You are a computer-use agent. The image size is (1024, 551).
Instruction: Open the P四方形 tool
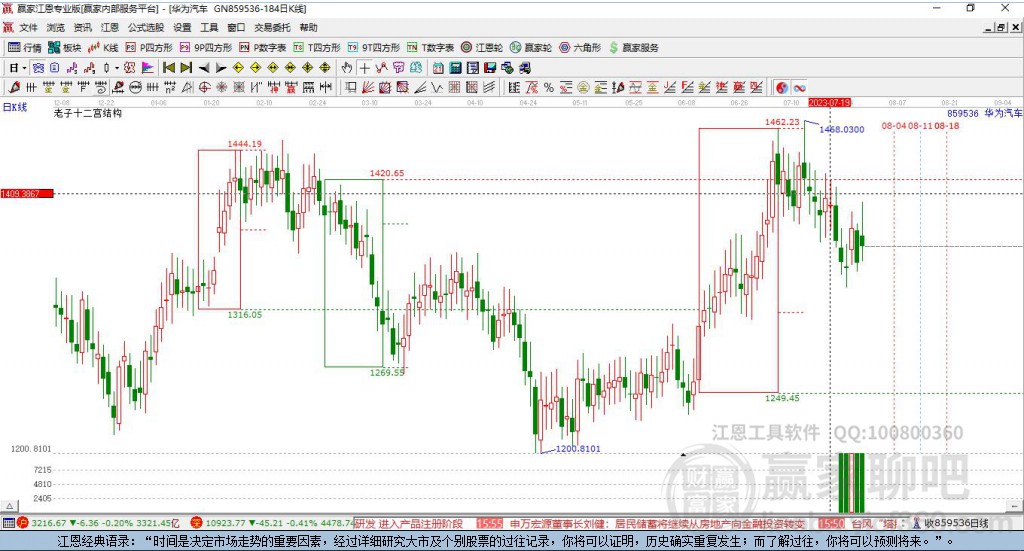(x=149, y=48)
